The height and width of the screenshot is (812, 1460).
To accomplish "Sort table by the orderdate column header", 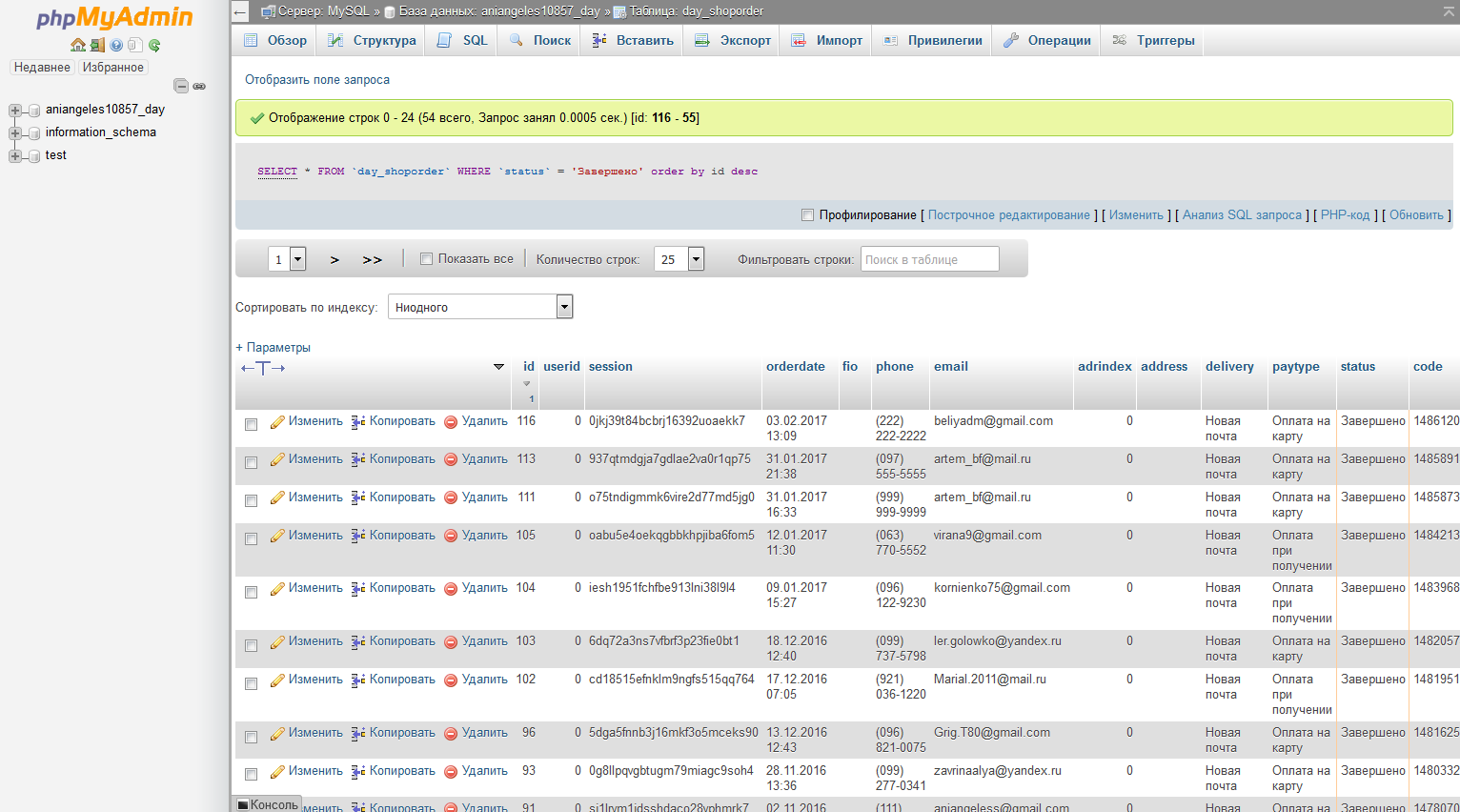I will [796, 367].
